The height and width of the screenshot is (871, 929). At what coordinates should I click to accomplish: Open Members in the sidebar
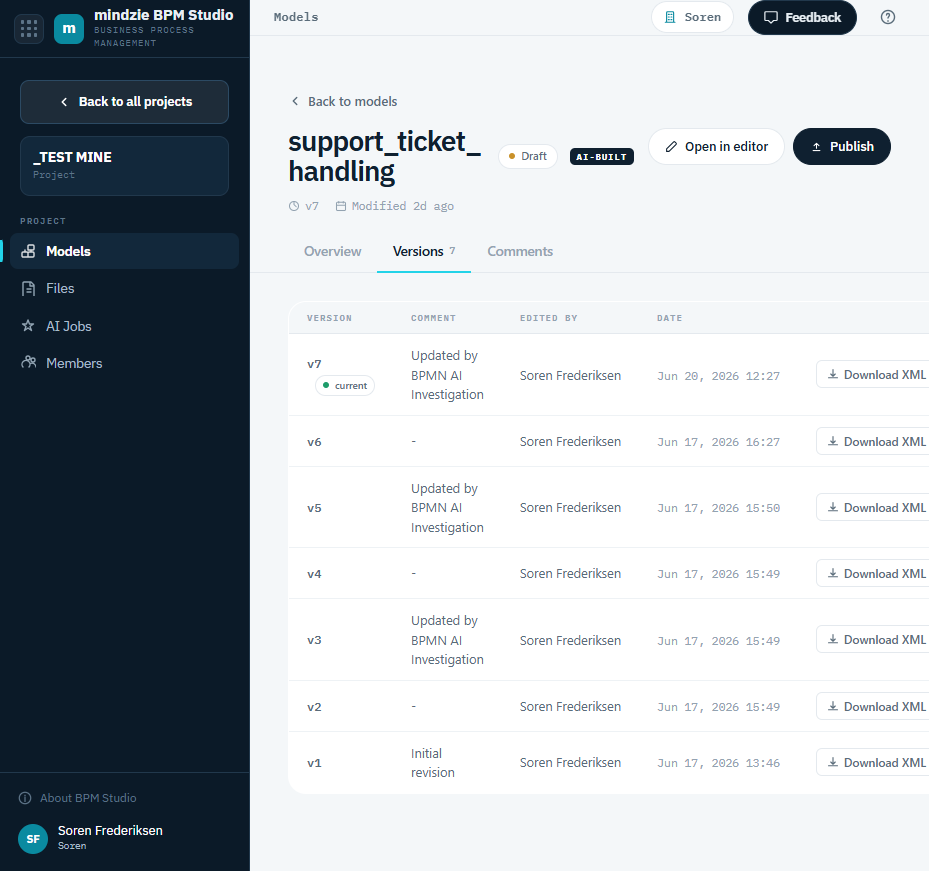(x=124, y=363)
